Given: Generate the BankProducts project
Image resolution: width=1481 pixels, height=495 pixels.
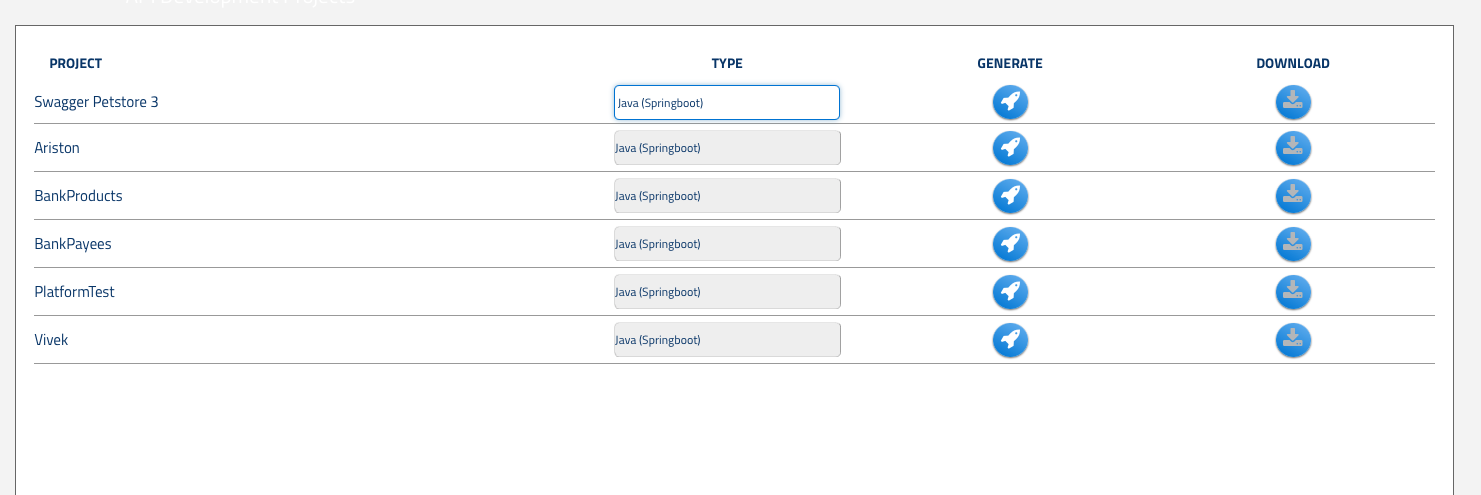Looking at the screenshot, I should pos(1010,196).
